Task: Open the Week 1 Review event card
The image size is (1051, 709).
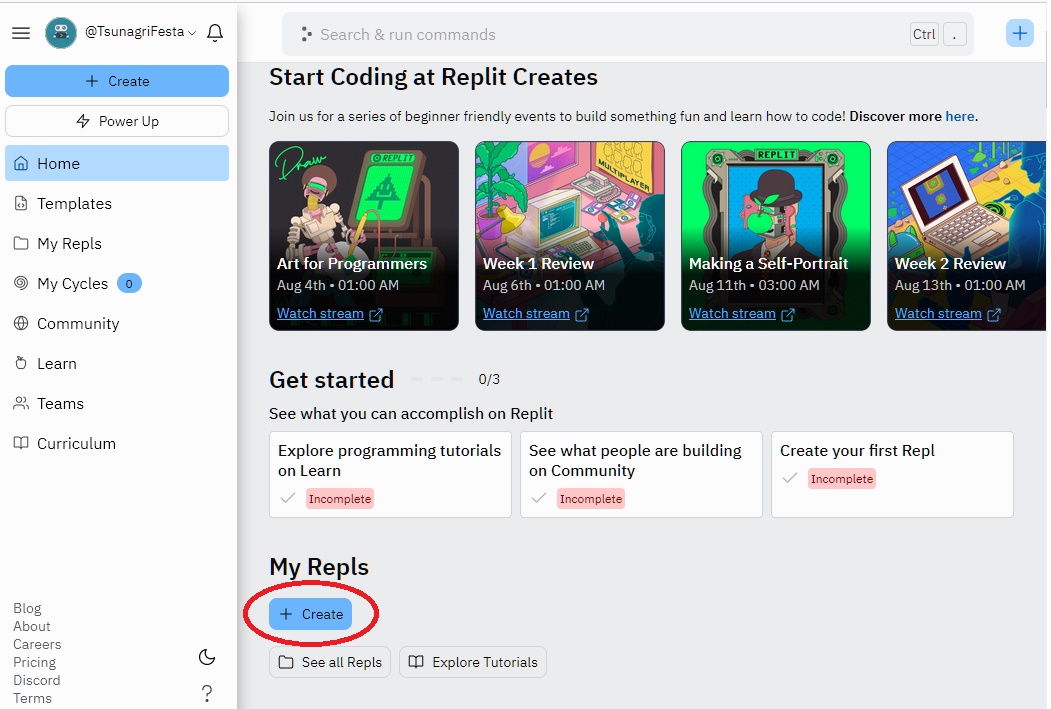Action: [570, 236]
